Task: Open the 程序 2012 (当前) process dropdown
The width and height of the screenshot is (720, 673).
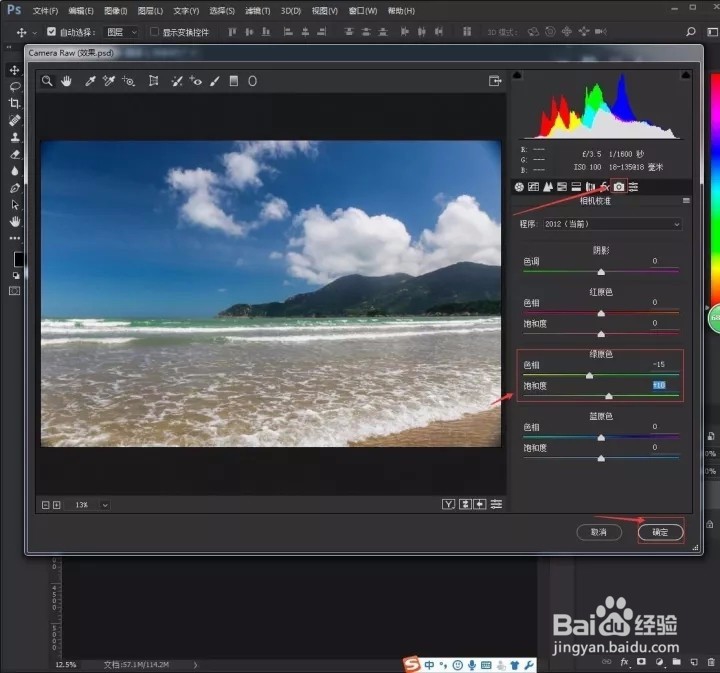Action: pos(613,224)
